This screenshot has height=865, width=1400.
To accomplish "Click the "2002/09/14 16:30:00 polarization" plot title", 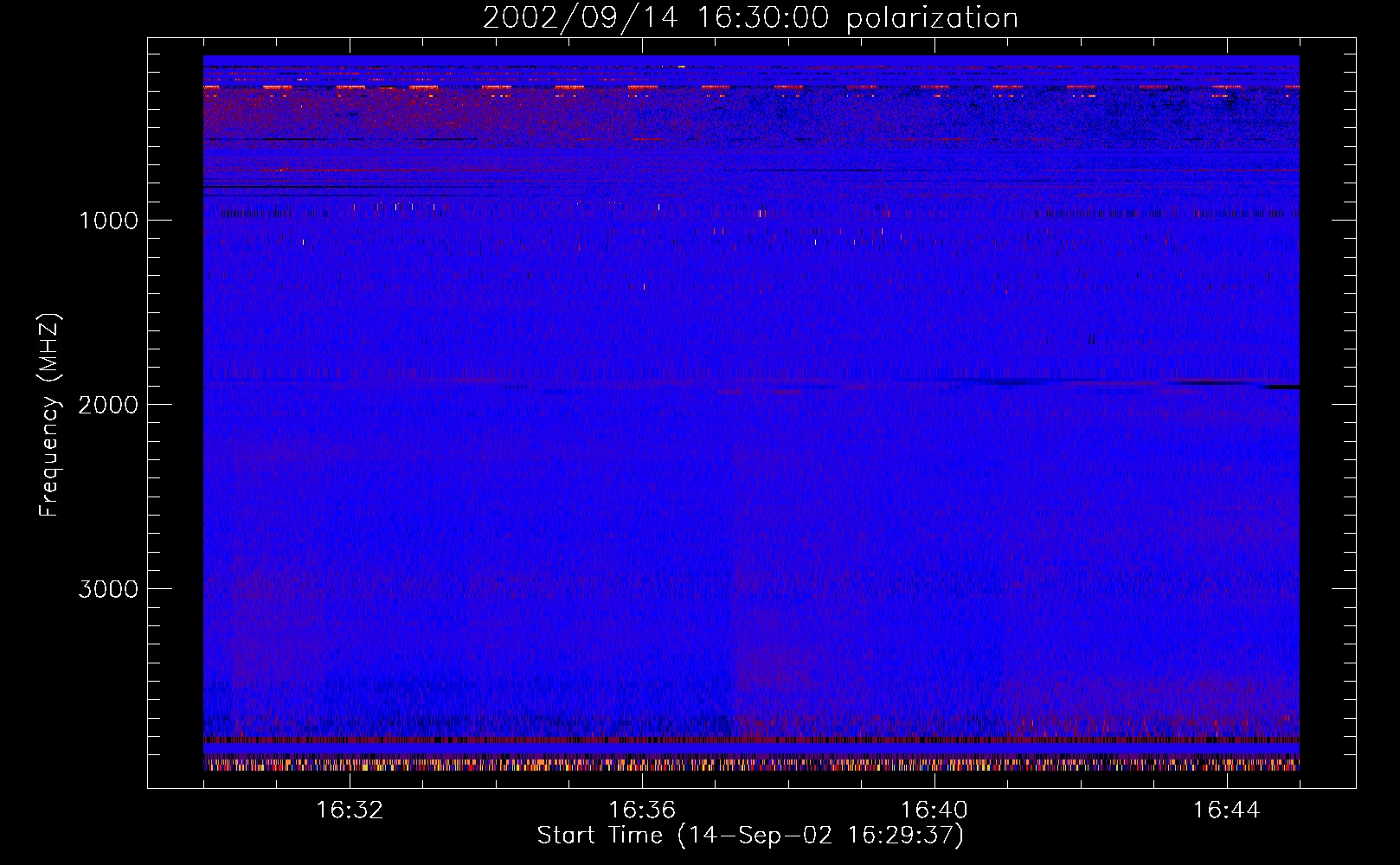I will (x=750, y=18).
